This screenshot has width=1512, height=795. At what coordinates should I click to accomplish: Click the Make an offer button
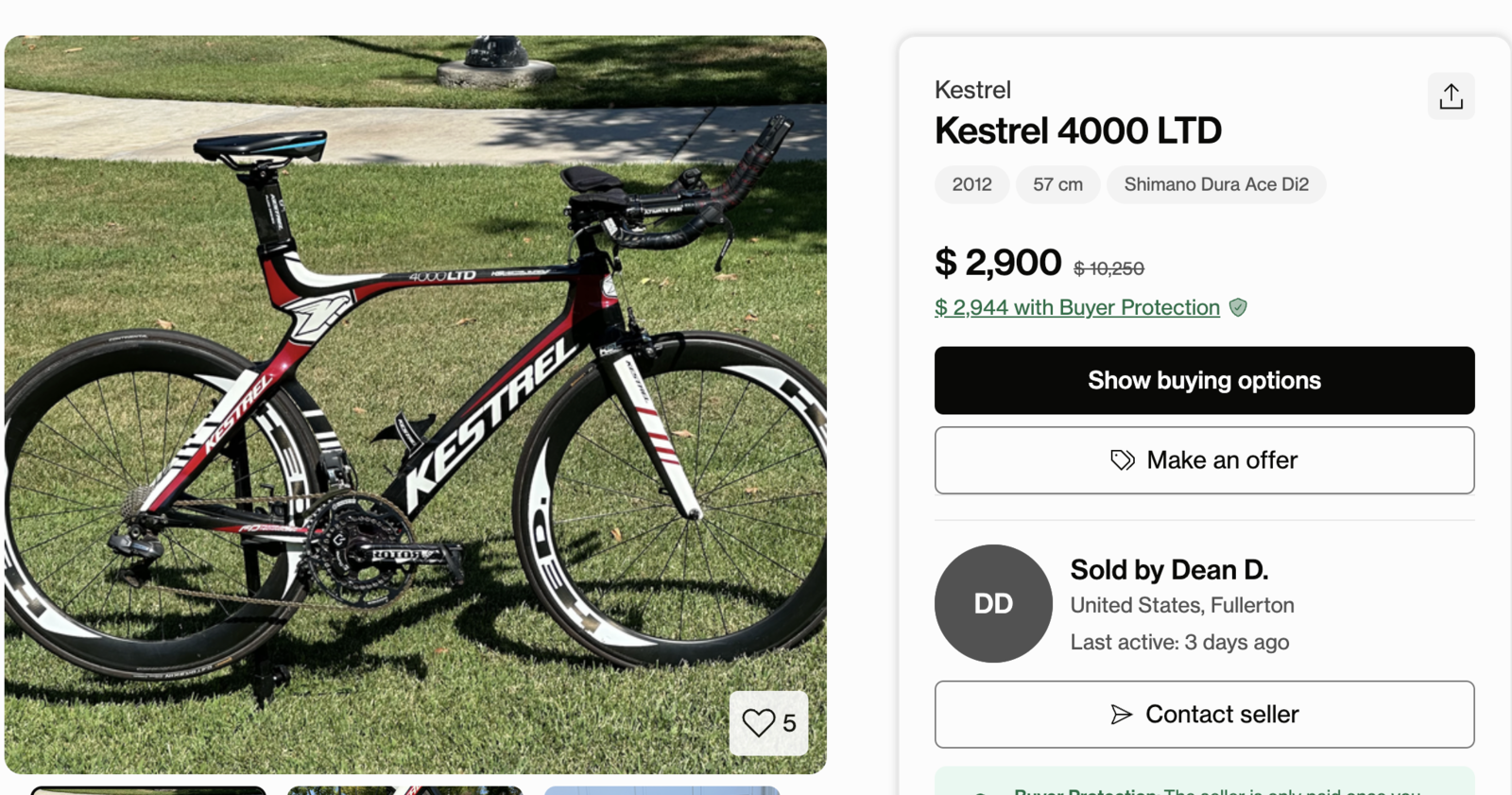click(x=1204, y=460)
